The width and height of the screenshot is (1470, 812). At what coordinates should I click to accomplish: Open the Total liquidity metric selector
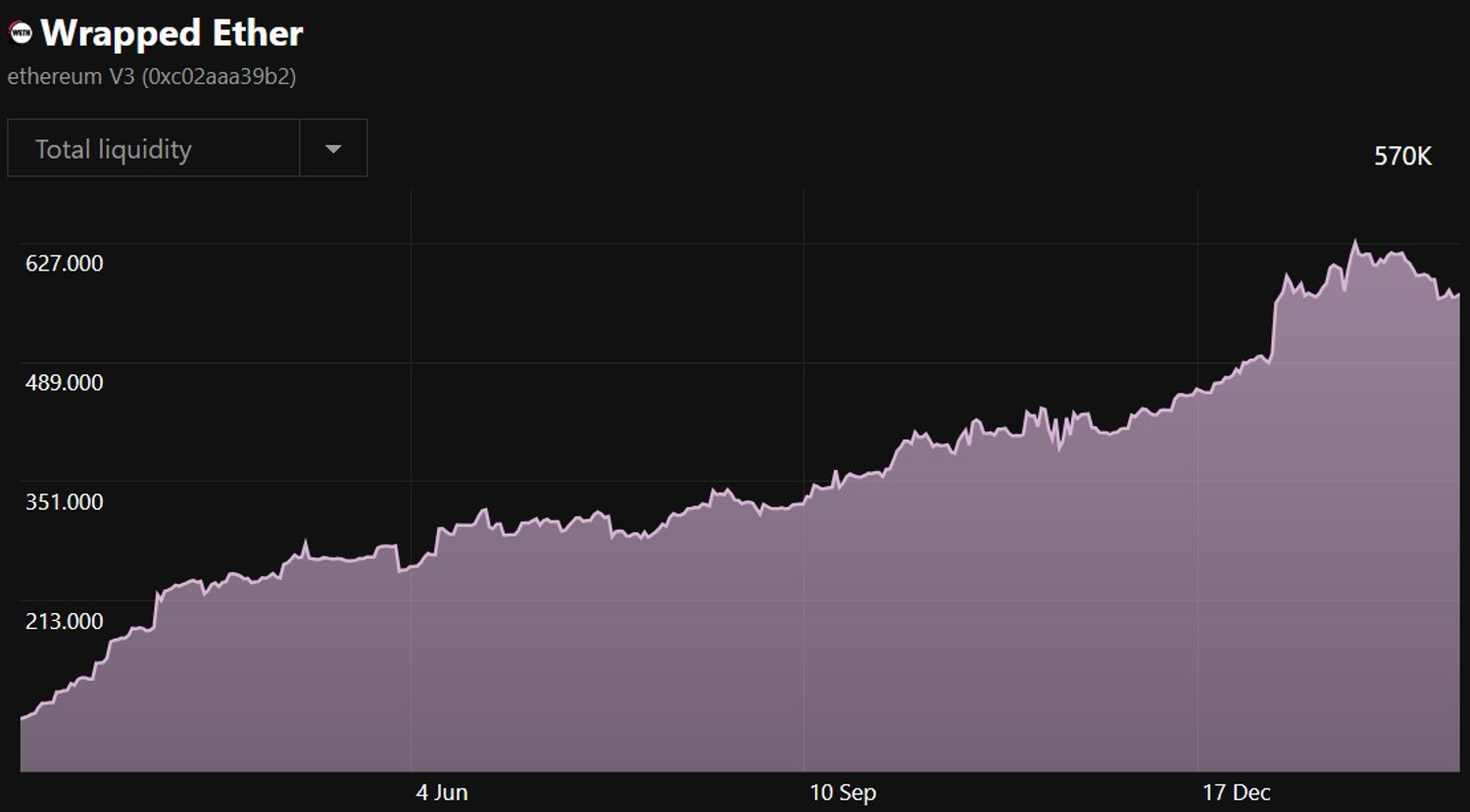click(154, 149)
